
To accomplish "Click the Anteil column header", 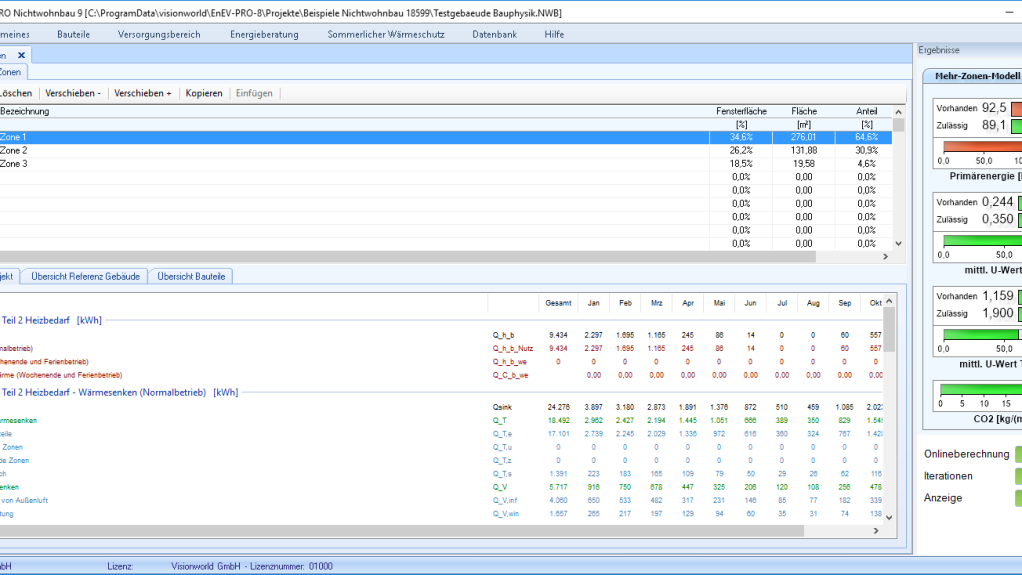I will 866,111.
